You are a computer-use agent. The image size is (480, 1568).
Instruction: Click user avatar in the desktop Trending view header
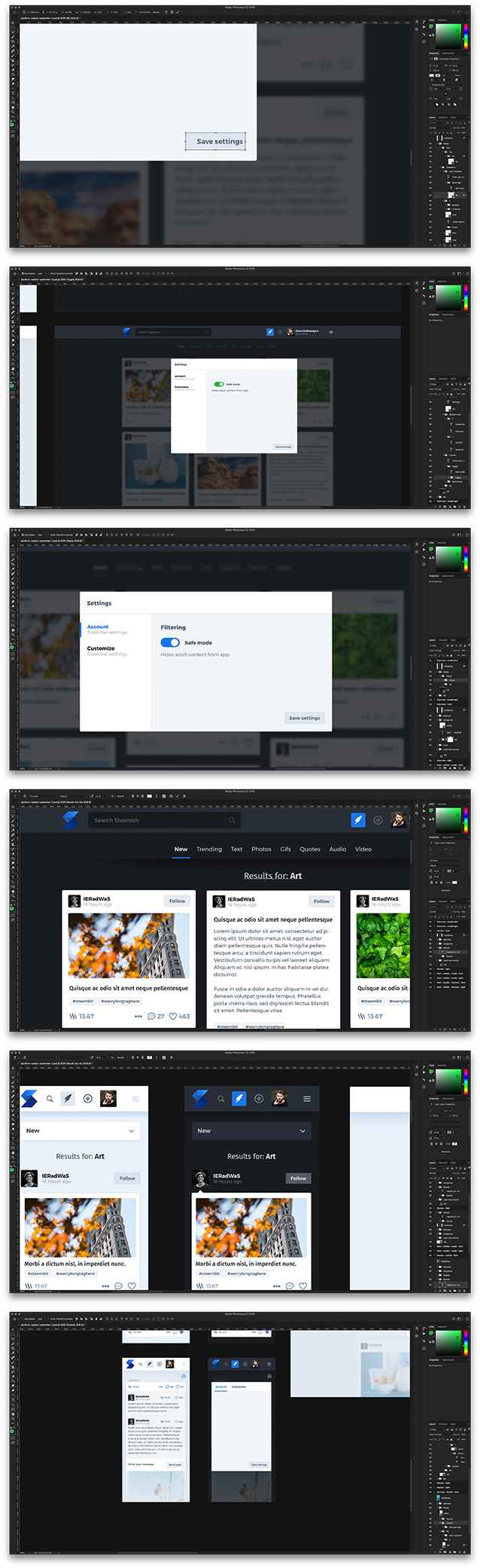399,819
